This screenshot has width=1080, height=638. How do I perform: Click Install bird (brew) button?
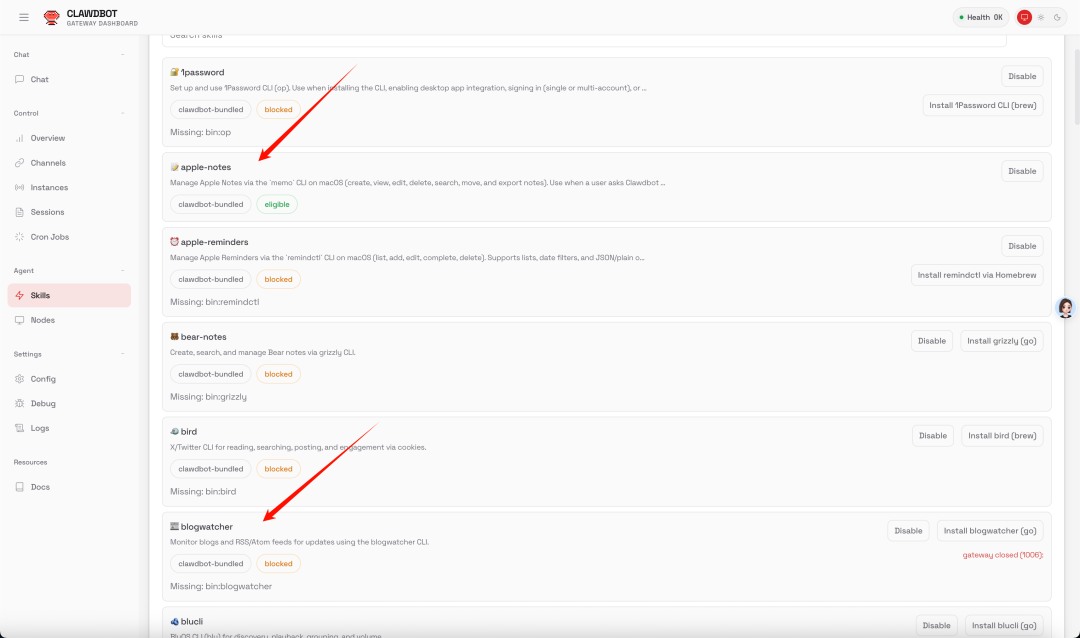click(x=1002, y=435)
